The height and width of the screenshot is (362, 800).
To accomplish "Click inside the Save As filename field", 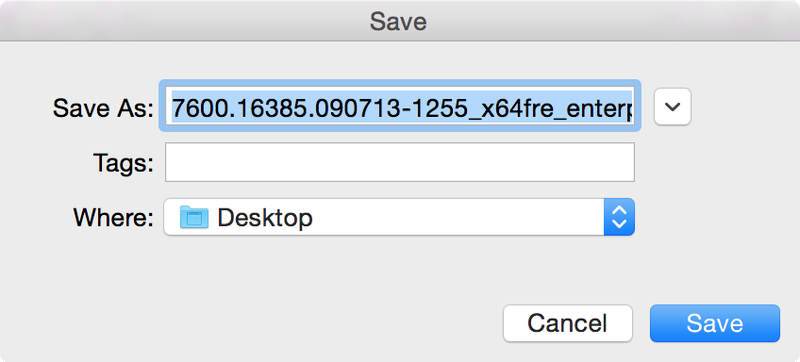I will coord(399,107).
